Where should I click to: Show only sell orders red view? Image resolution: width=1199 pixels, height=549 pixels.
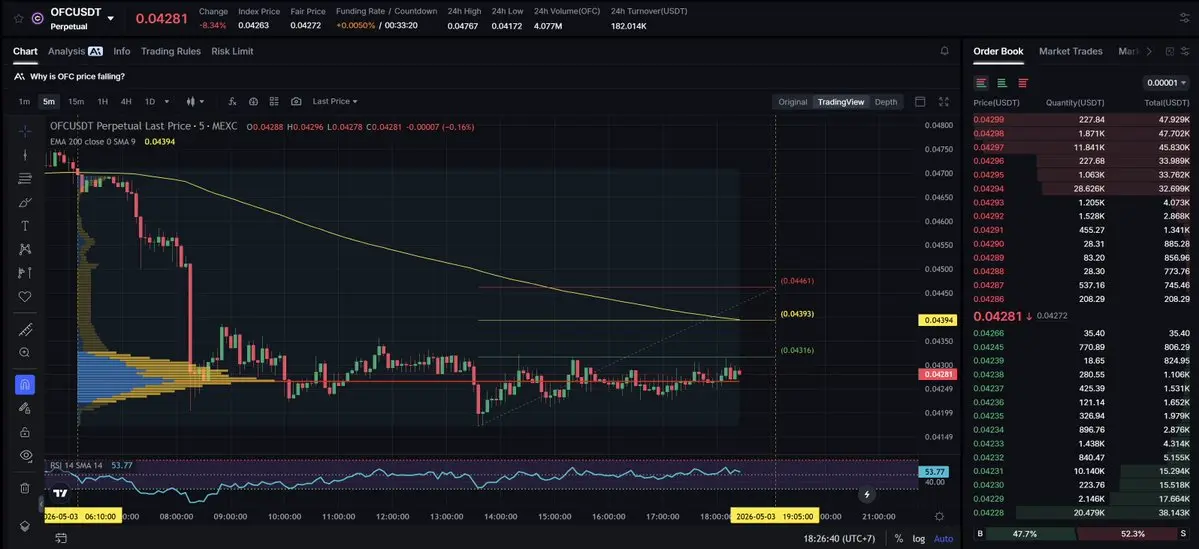(x=1022, y=83)
